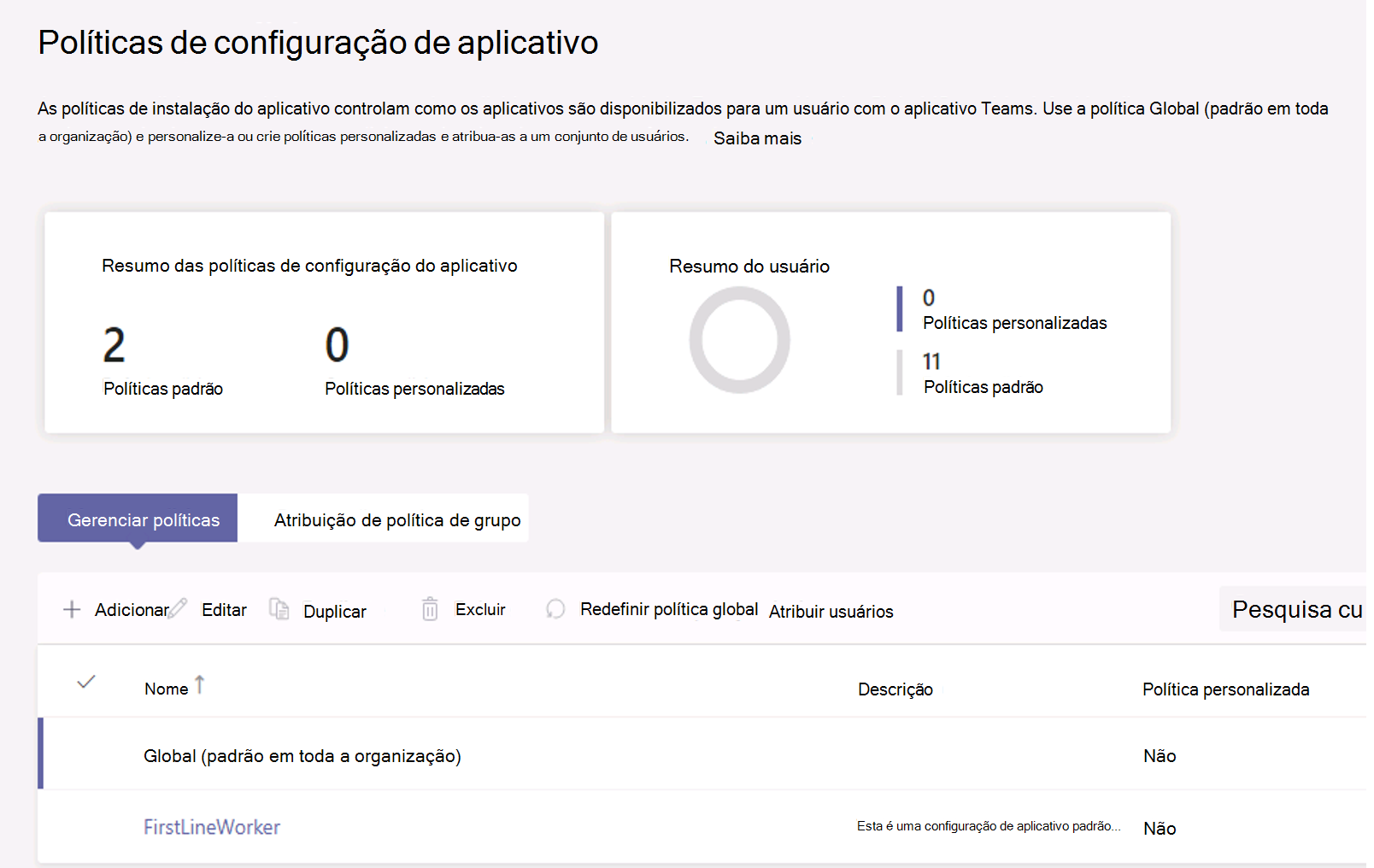Click Não value in Global row

tap(1160, 756)
